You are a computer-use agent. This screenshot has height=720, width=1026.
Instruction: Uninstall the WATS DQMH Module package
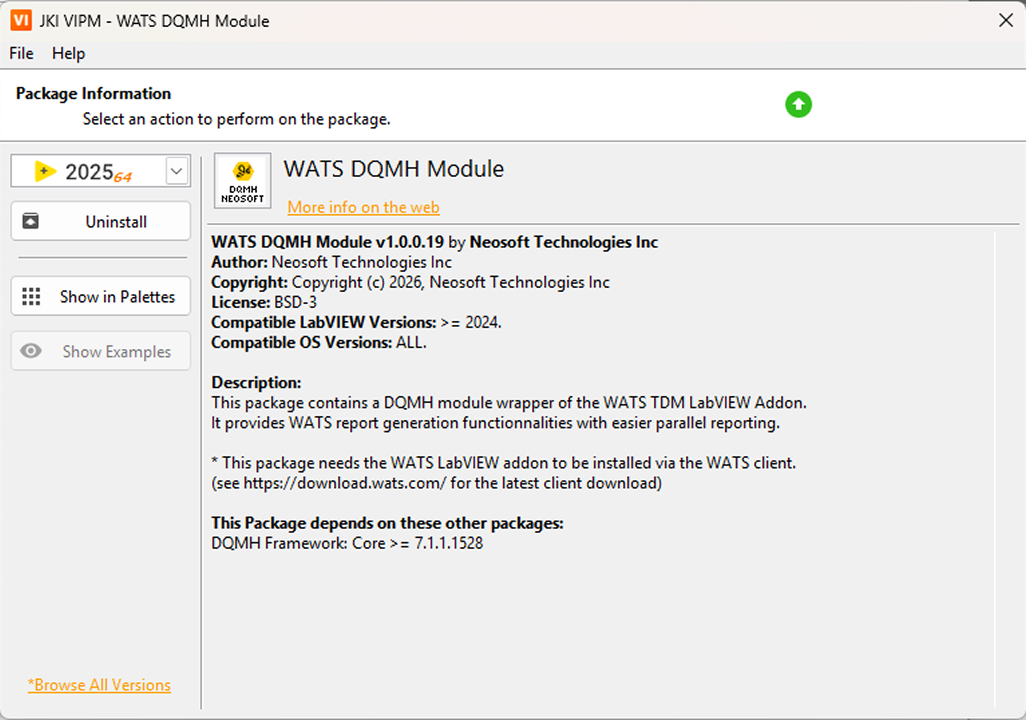(x=100, y=221)
